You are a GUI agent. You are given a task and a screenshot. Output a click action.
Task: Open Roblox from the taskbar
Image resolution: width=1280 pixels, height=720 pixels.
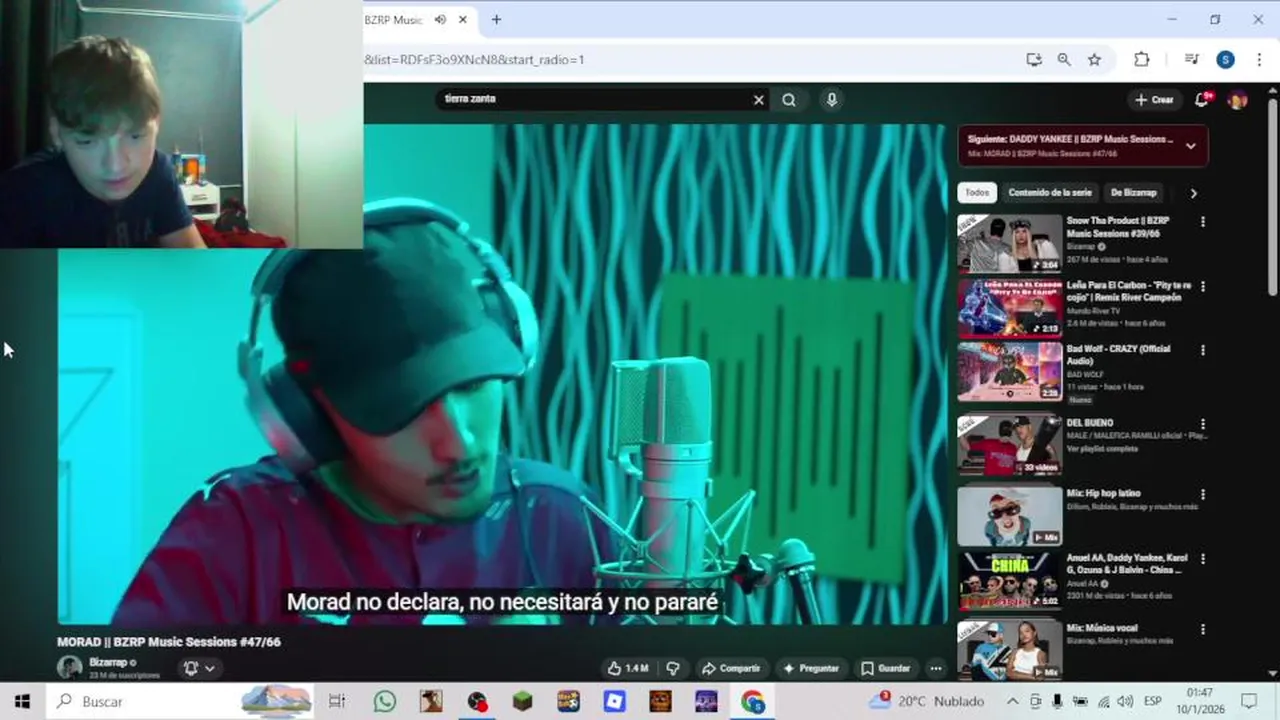click(614, 702)
